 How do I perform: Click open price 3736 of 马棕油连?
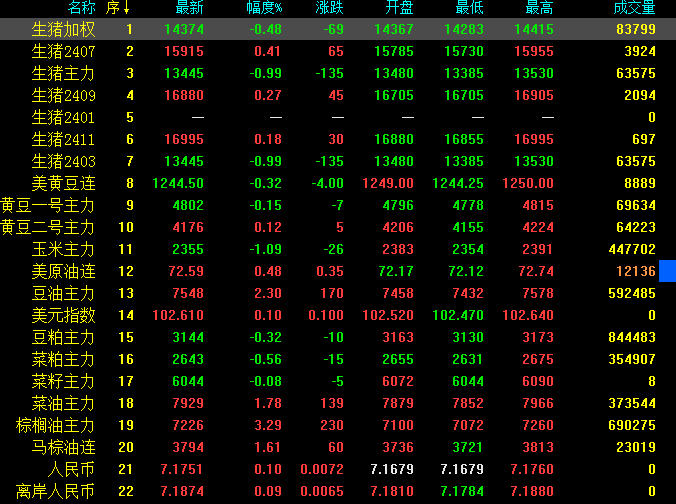tap(398, 447)
